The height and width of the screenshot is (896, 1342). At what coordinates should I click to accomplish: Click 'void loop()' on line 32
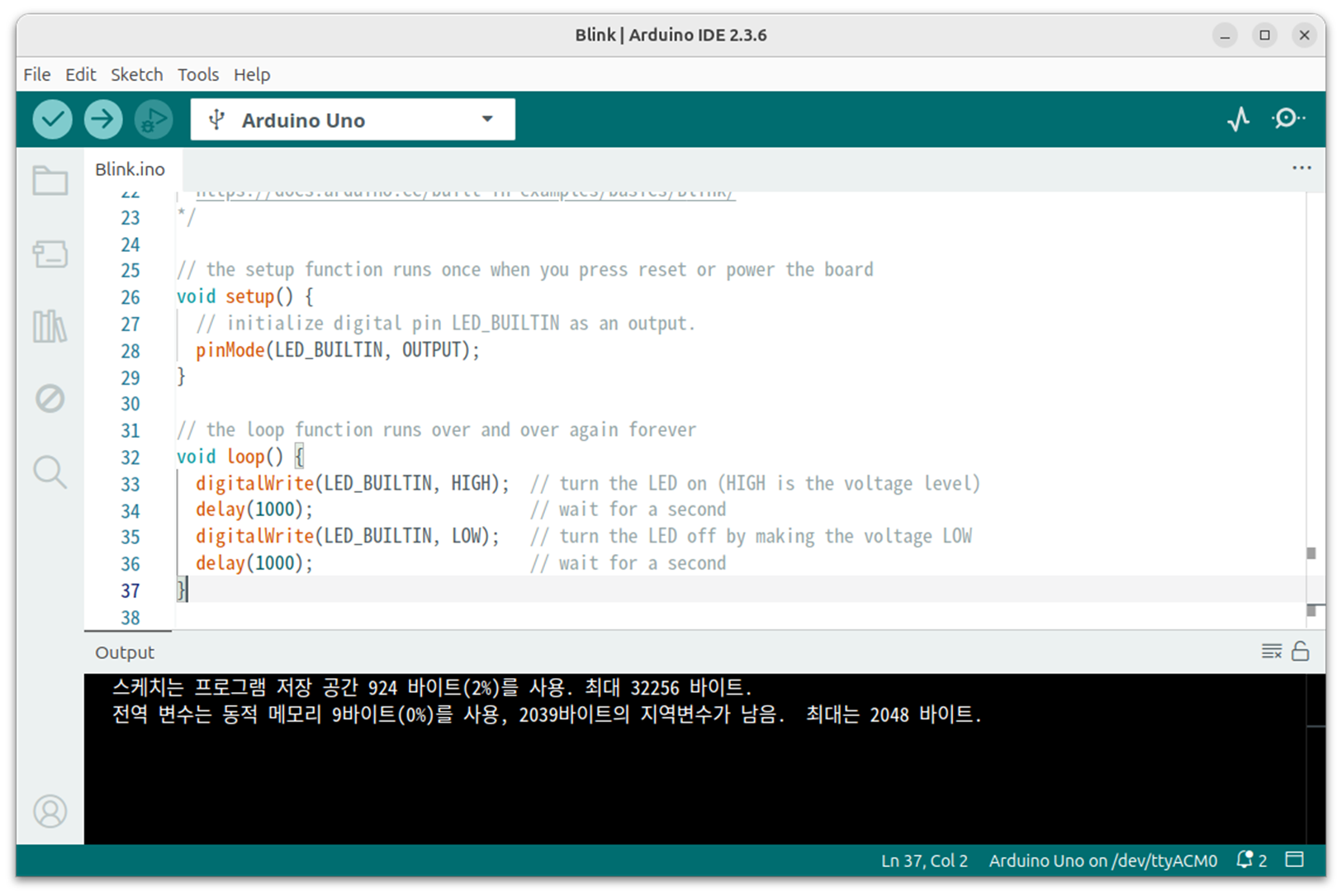230,457
